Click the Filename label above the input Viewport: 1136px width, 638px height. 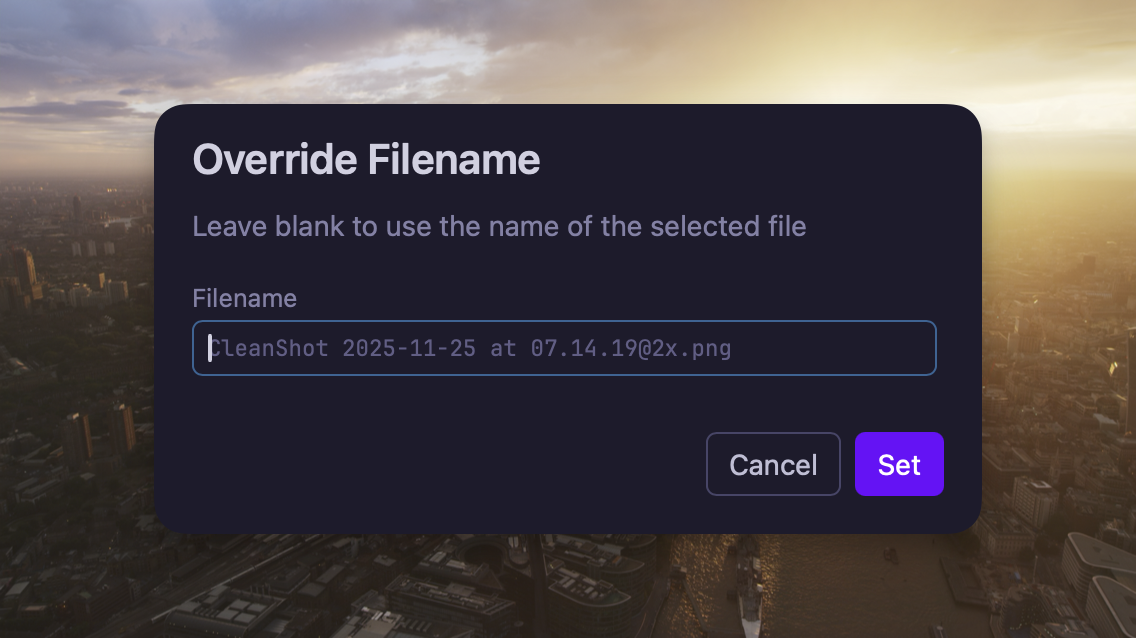244,298
